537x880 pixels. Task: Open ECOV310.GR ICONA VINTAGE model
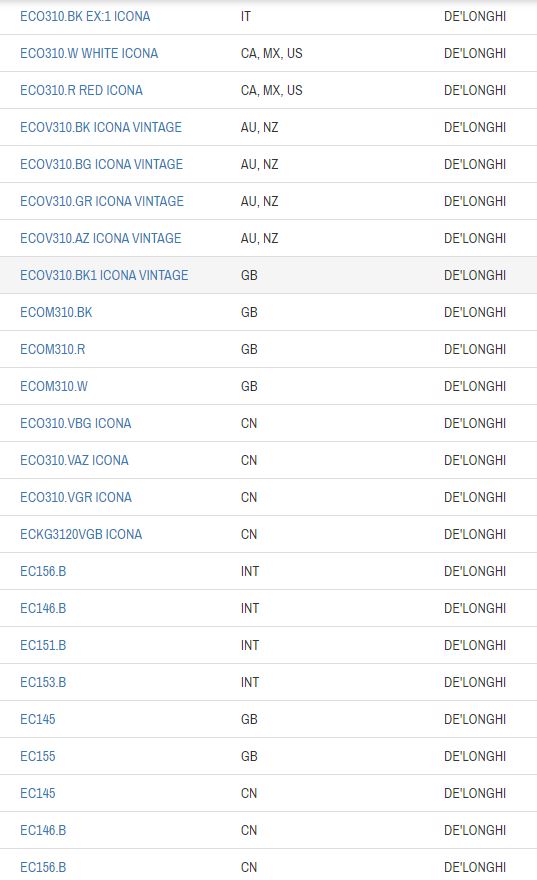click(102, 201)
